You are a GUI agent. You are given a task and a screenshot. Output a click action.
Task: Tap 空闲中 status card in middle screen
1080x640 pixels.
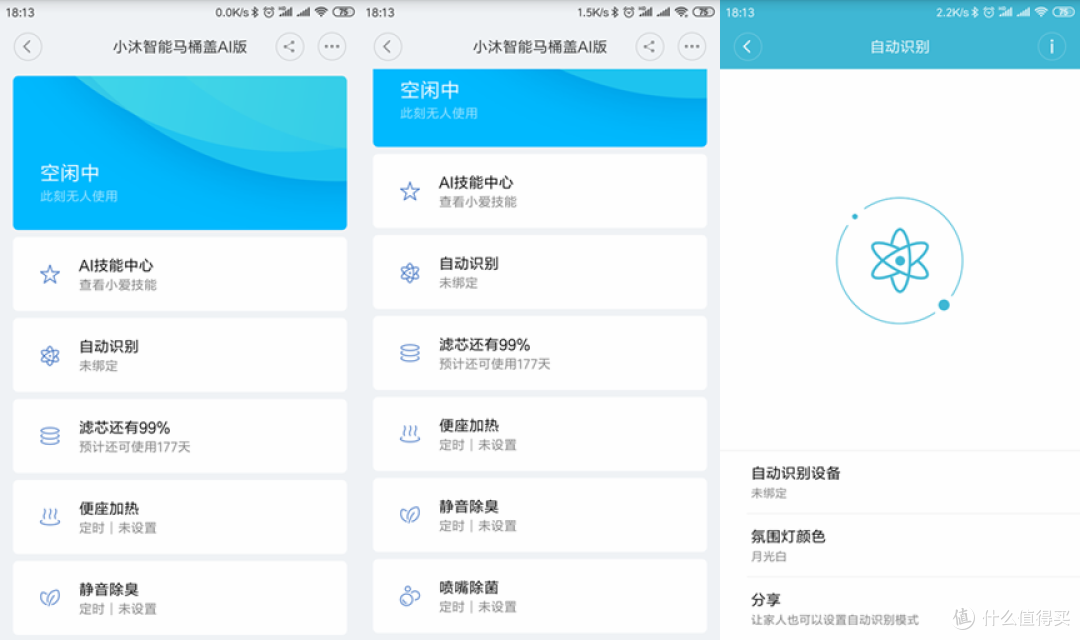(540, 107)
